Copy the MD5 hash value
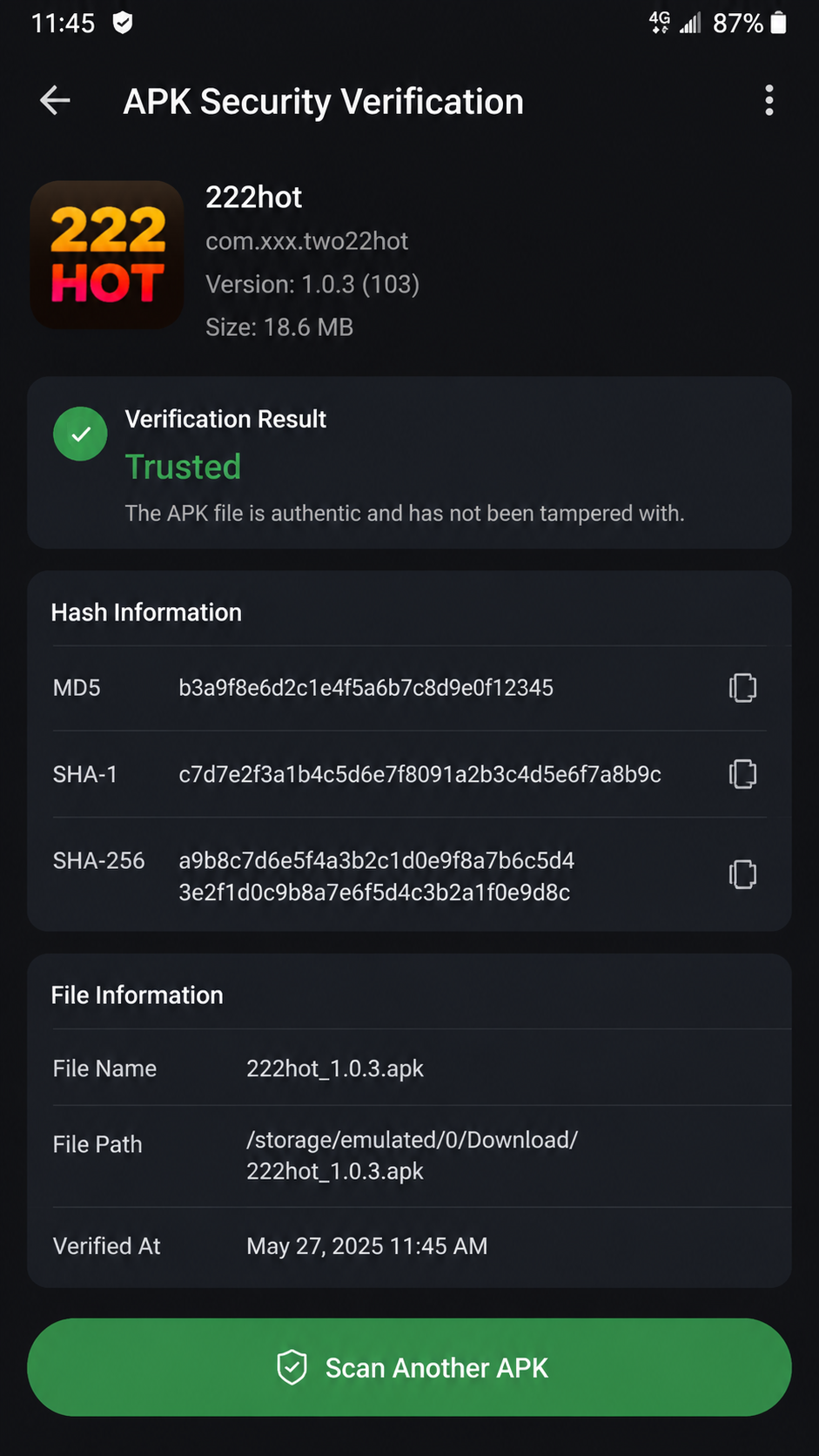 (x=742, y=688)
